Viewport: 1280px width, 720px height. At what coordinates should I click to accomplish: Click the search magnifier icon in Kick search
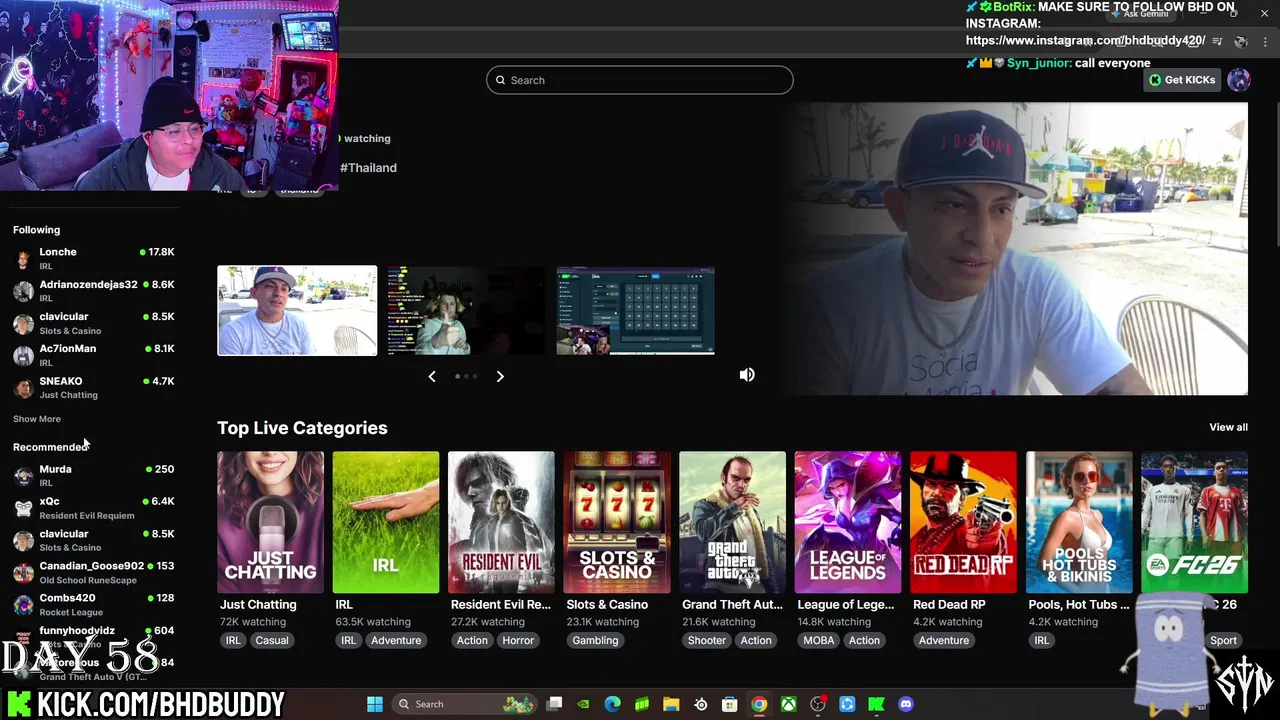pos(500,80)
